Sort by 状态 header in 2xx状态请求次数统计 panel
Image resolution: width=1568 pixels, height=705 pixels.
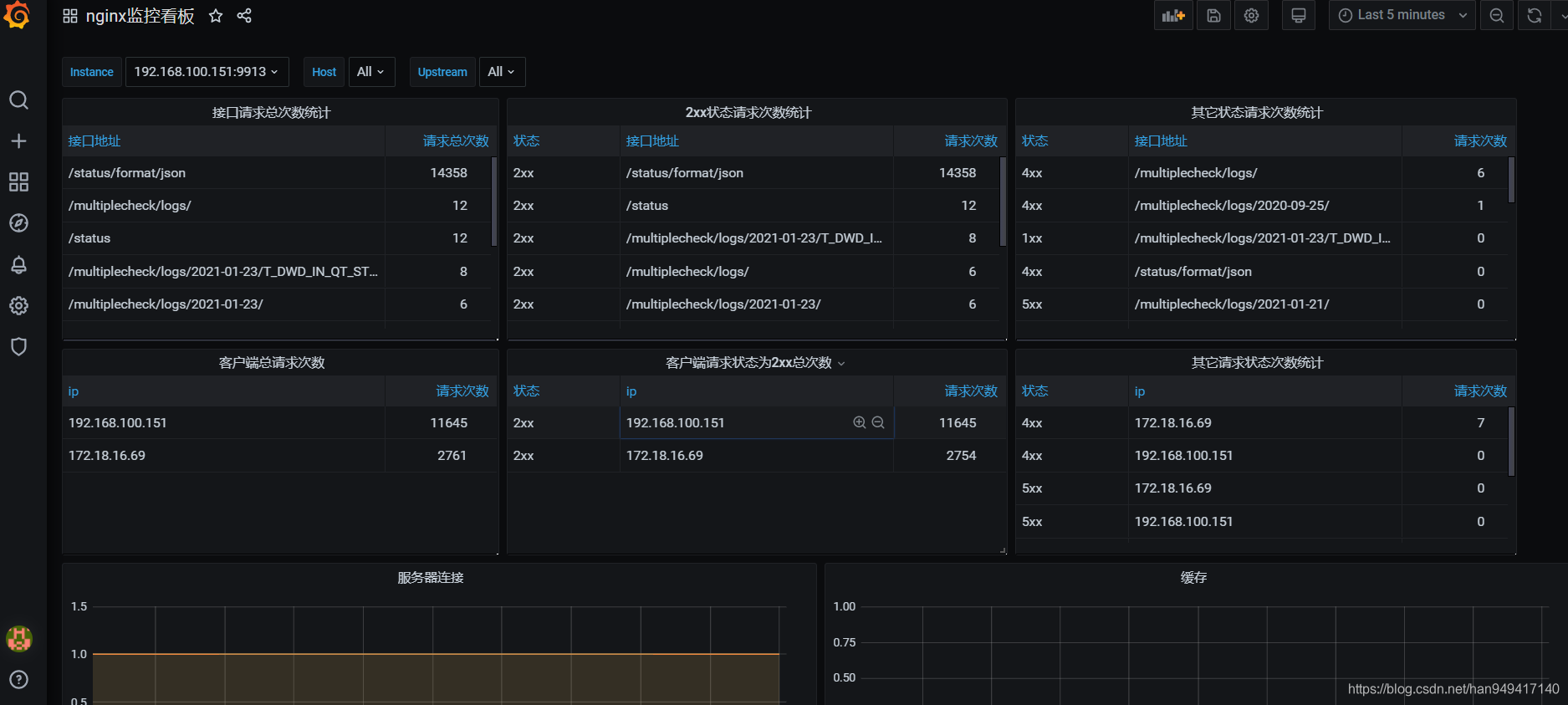[526, 140]
